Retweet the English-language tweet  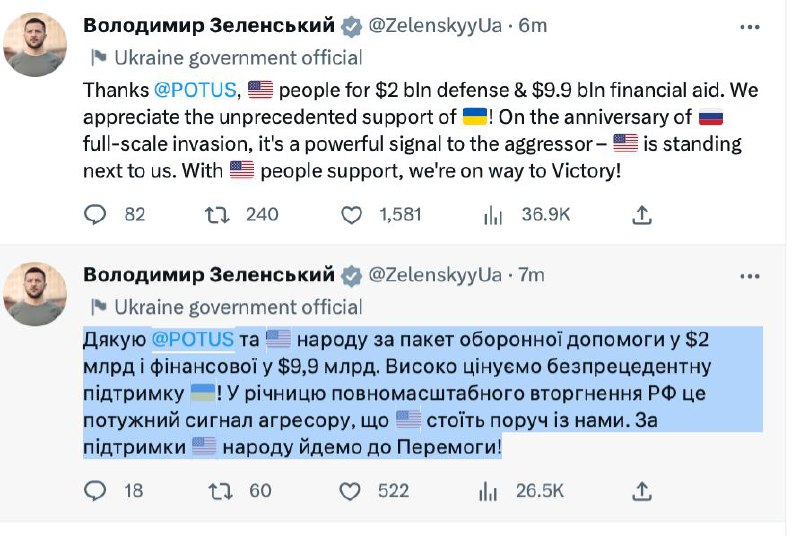click(215, 214)
